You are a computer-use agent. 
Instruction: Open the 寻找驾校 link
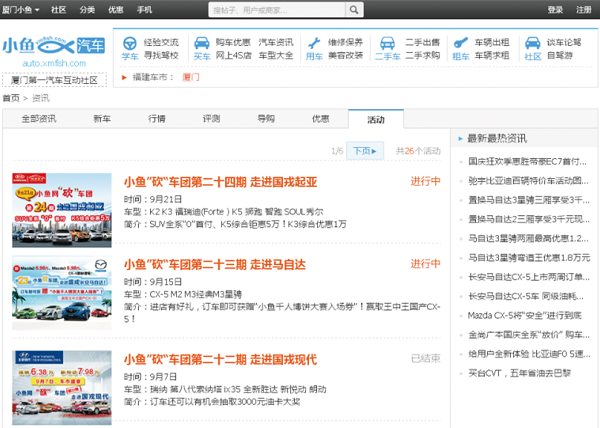click(x=161, y=55)
